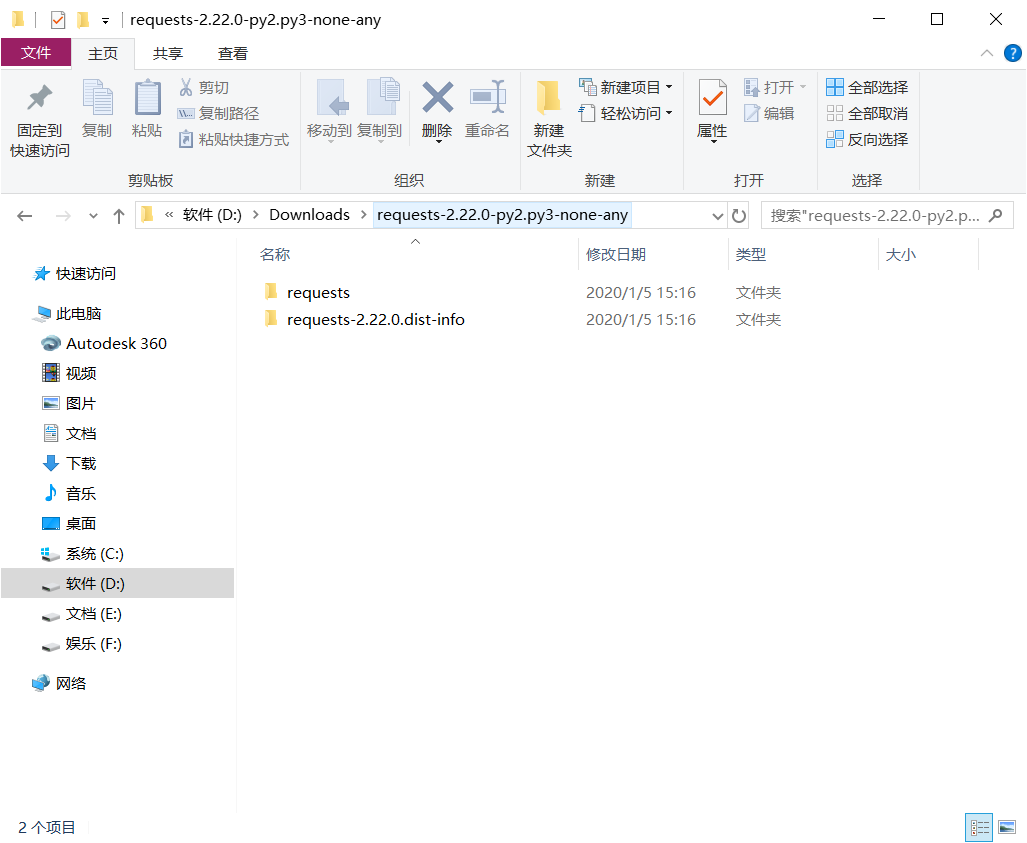Go forward with the right arrow
Image resolution: width=1027 pixels, height=843 pixels.
63,215
